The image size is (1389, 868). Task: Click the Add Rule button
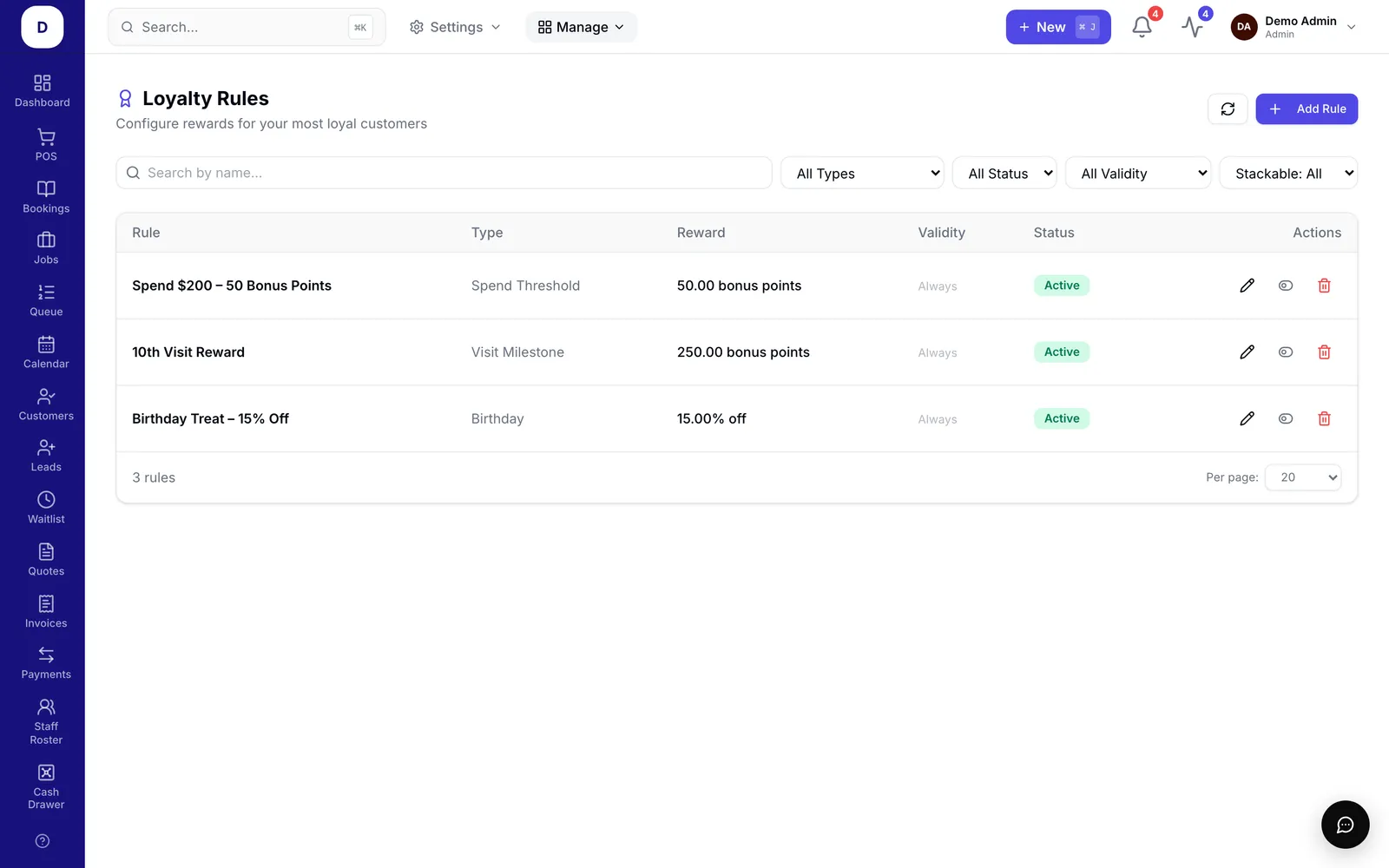tap(1307, 109)
